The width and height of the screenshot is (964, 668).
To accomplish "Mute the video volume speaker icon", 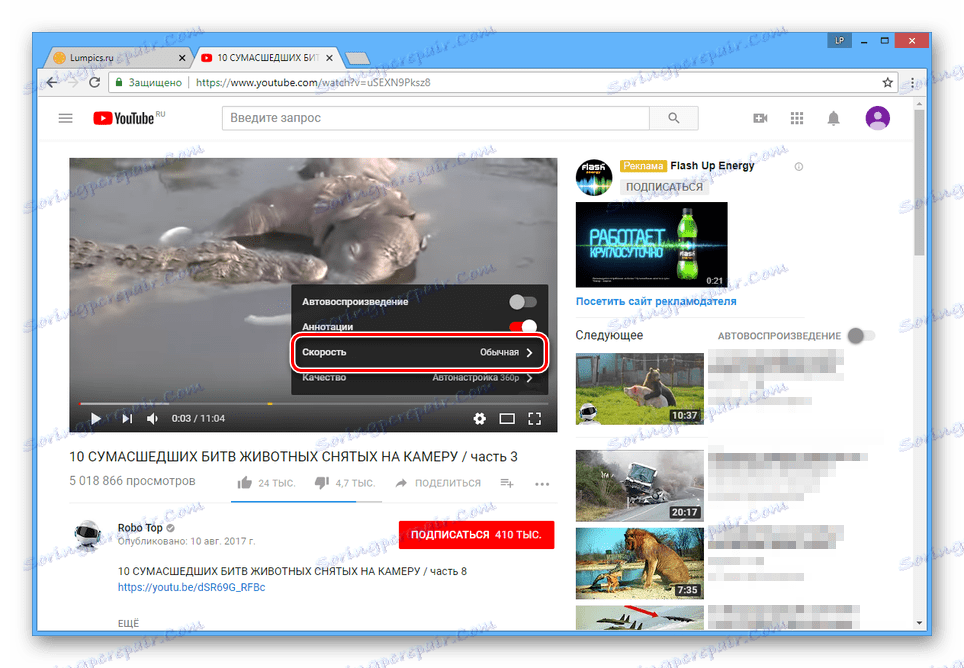I will (152, 418).
